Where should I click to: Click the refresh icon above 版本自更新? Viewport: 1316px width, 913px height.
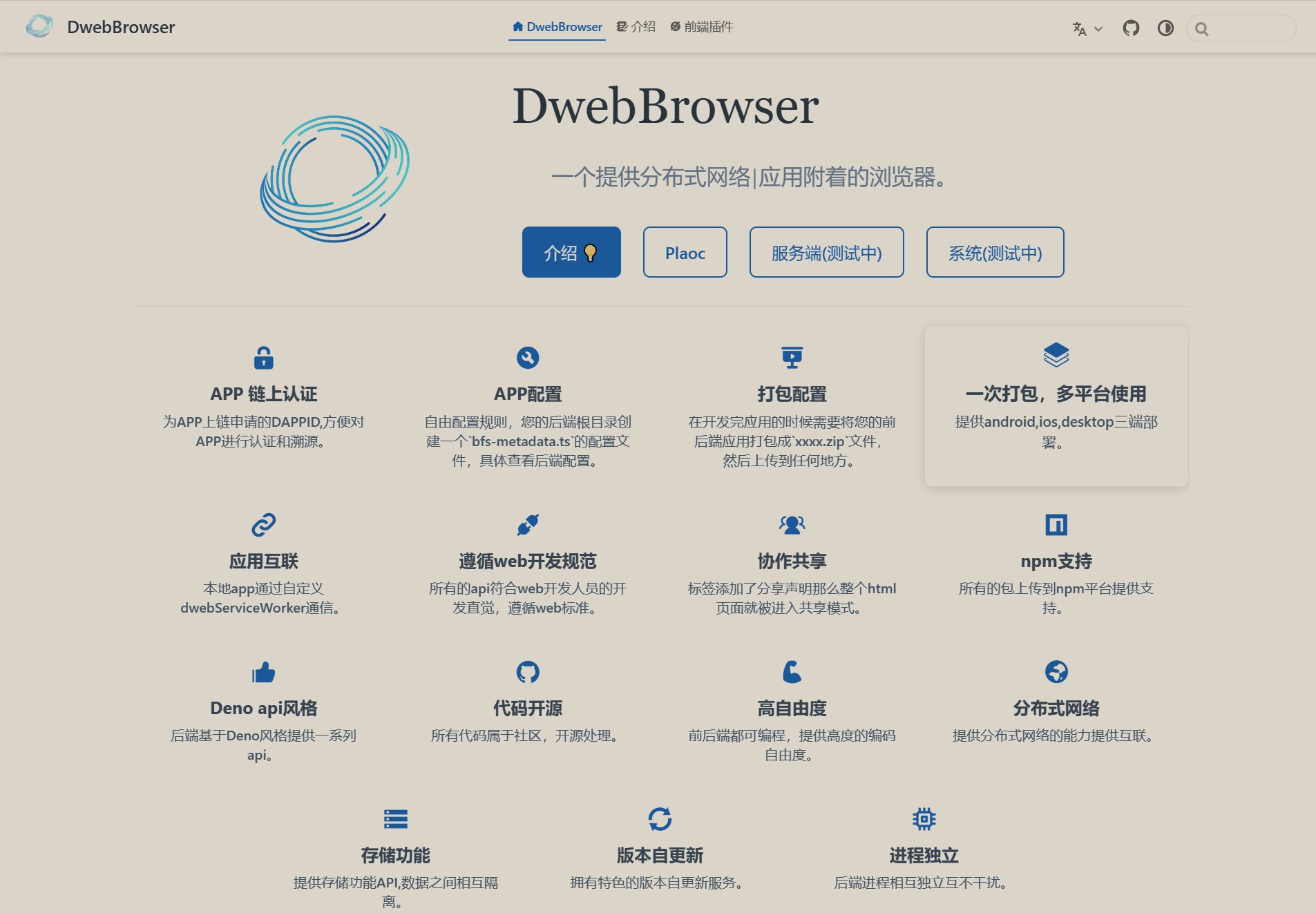coord(660,818)
